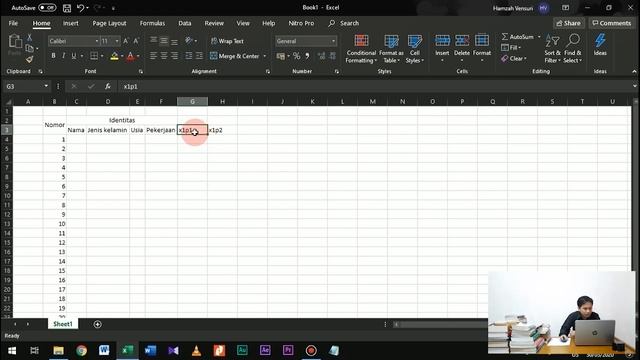Open font color dropdown arrow
This screenshot has height=360, width=640.
coord(138,56)
